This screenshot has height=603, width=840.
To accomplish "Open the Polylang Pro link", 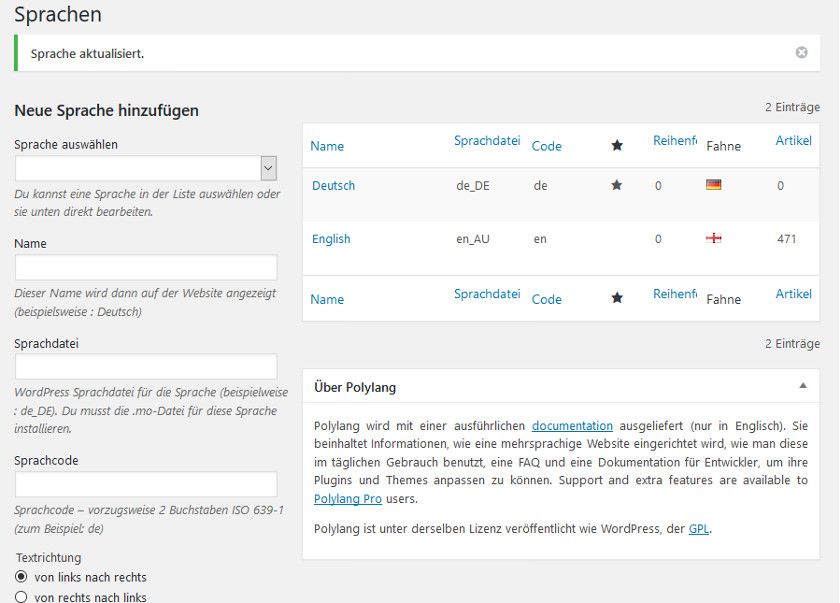I will tap(348, 499).
